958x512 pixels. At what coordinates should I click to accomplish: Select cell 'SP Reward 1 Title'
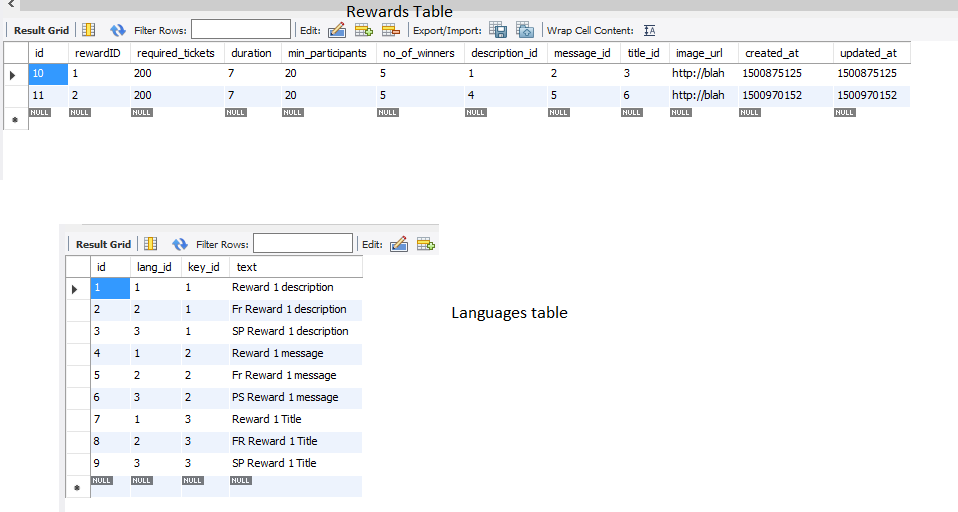(296, 464)
